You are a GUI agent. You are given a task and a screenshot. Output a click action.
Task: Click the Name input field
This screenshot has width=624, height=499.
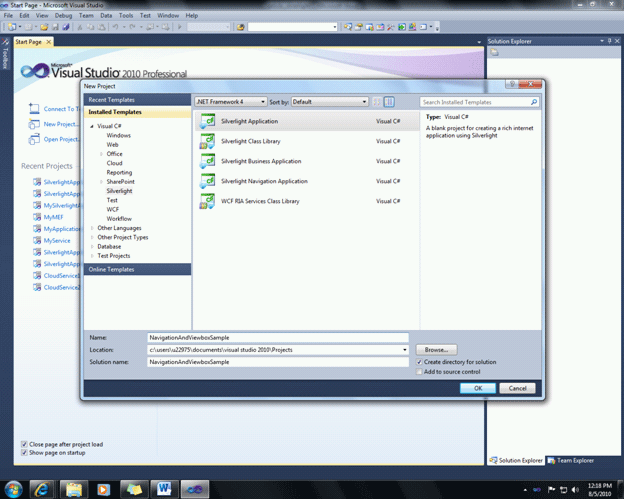click(278, 337)
